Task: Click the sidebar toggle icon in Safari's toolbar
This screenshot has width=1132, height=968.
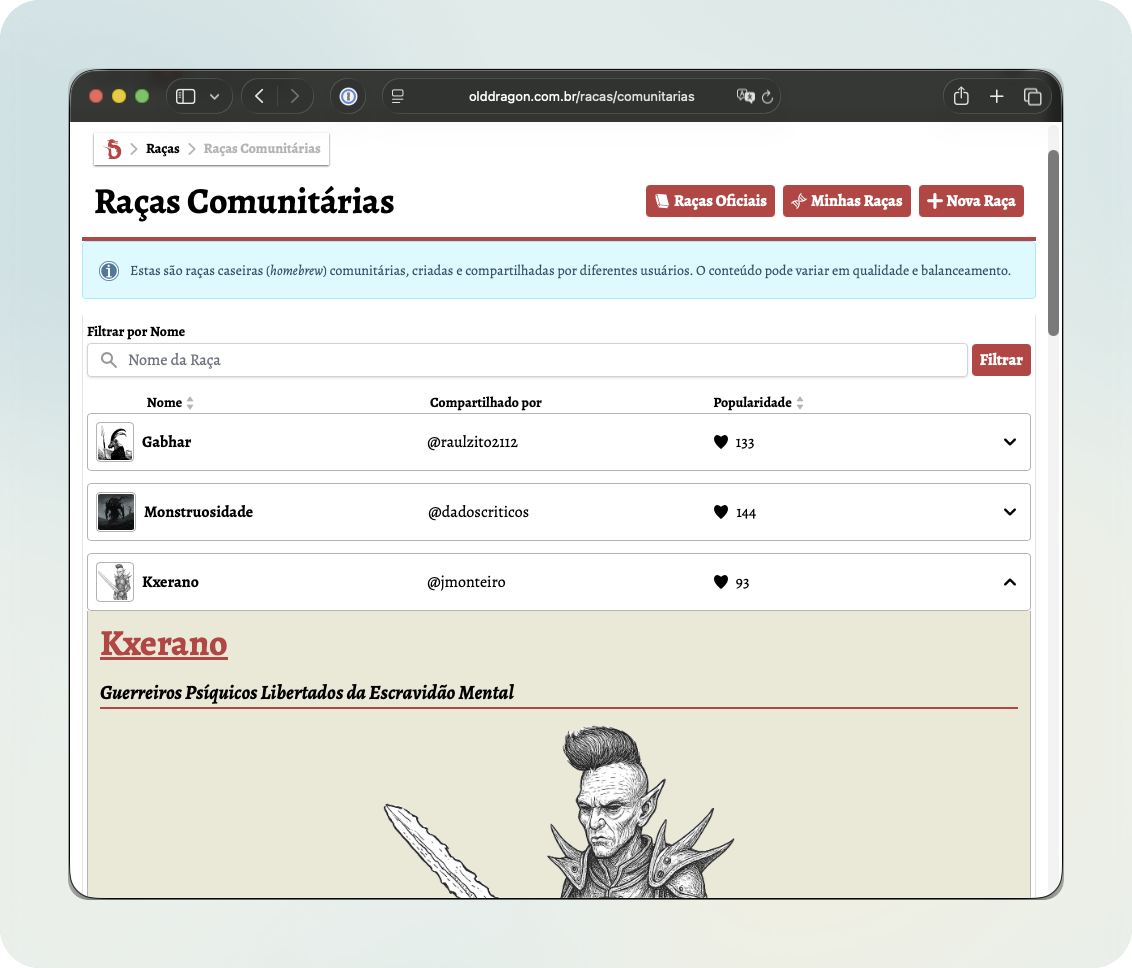Action: (x=184, y=95)
